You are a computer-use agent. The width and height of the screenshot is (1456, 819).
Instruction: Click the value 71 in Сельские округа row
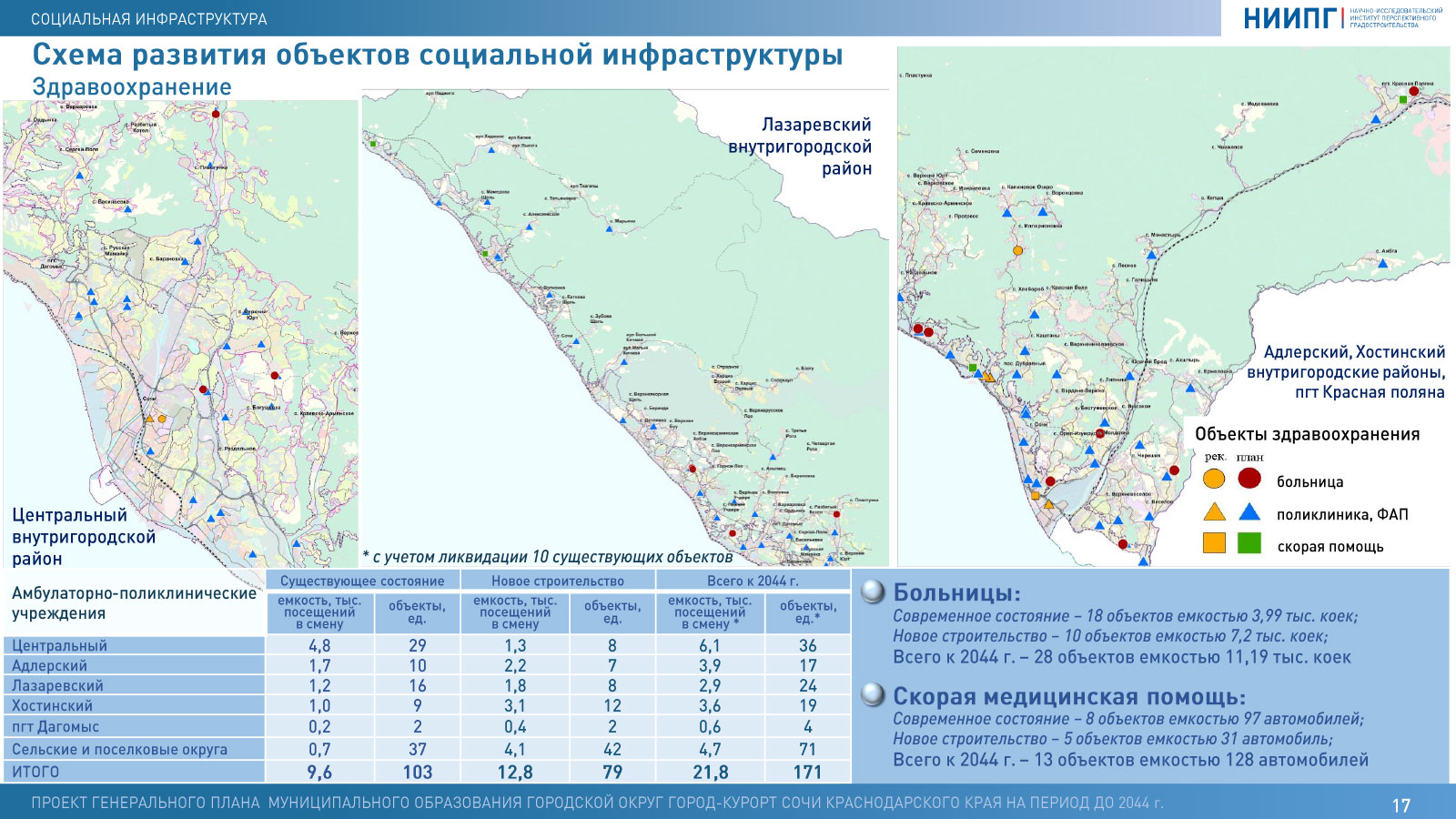pyautogui.click(x=807, y=749)
